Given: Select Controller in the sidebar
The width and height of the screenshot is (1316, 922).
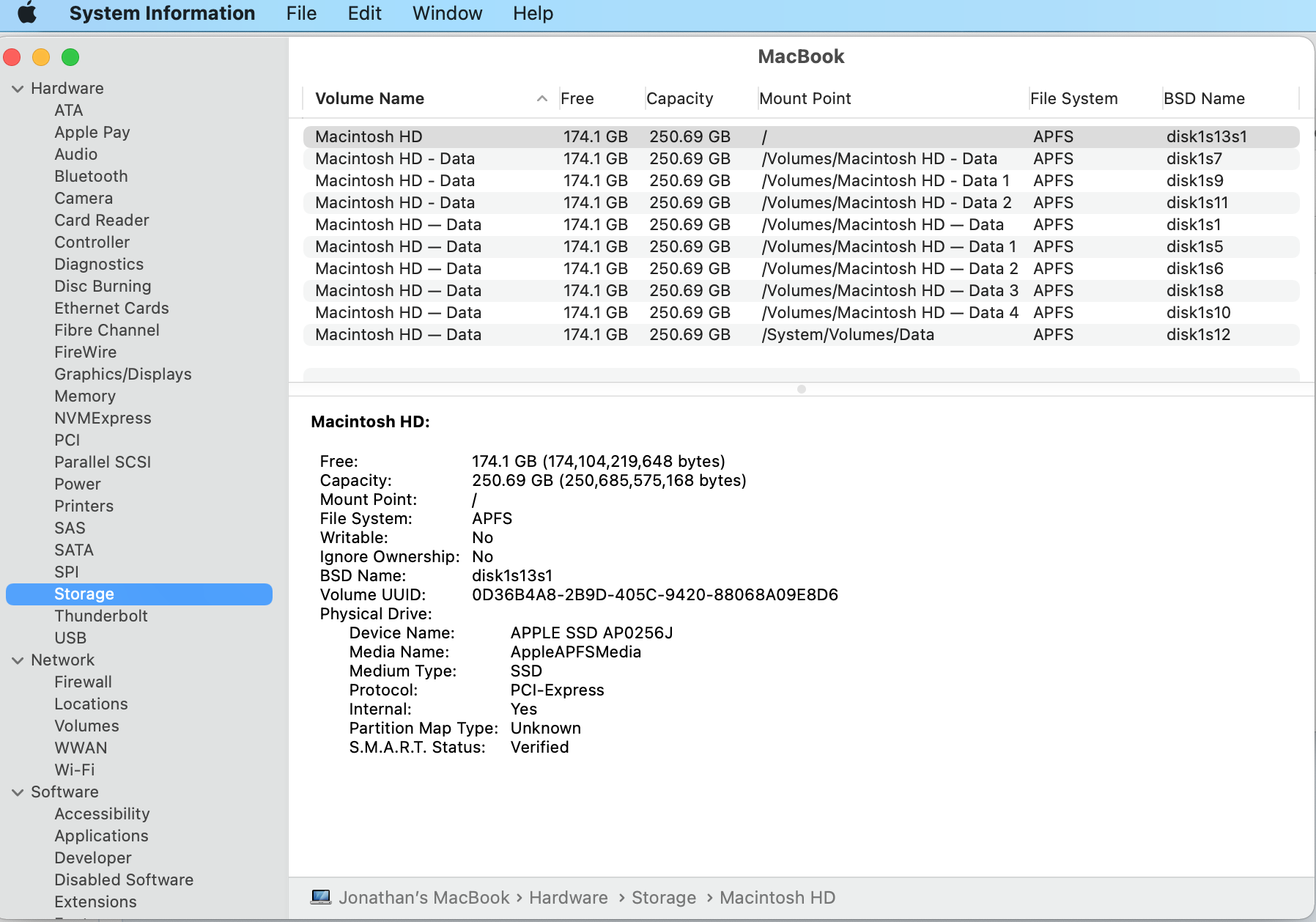Looking at the screenshot, I should (92, 242).
